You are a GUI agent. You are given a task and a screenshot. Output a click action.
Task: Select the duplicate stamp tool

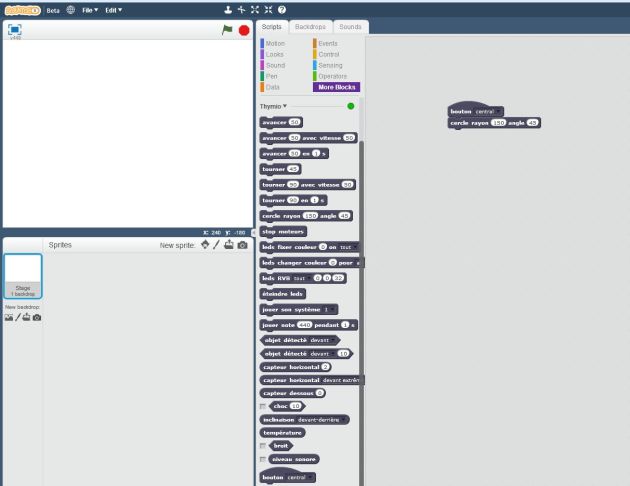tap(227, 9)
